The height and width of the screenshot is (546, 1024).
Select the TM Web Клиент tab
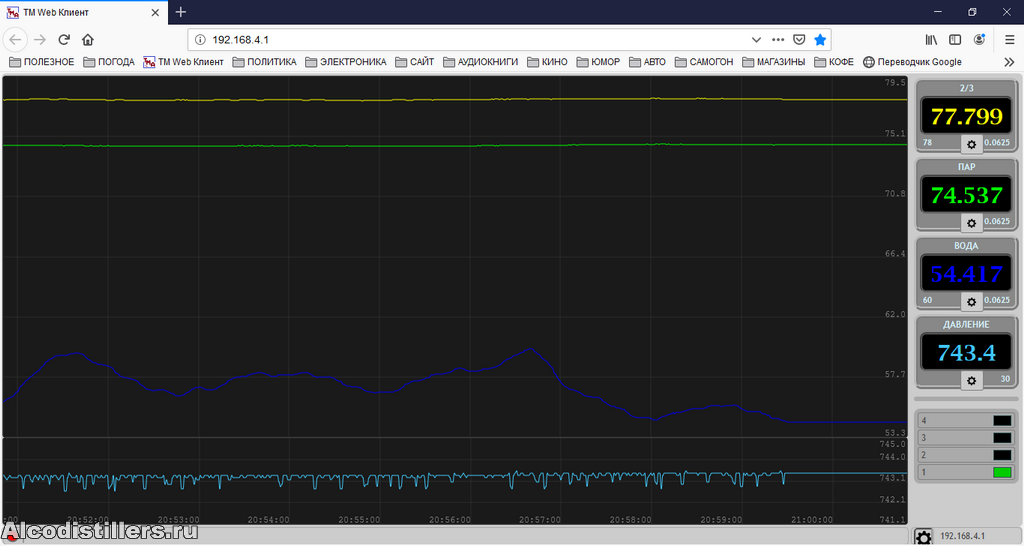pyautogui.click(x=84, y=12)
